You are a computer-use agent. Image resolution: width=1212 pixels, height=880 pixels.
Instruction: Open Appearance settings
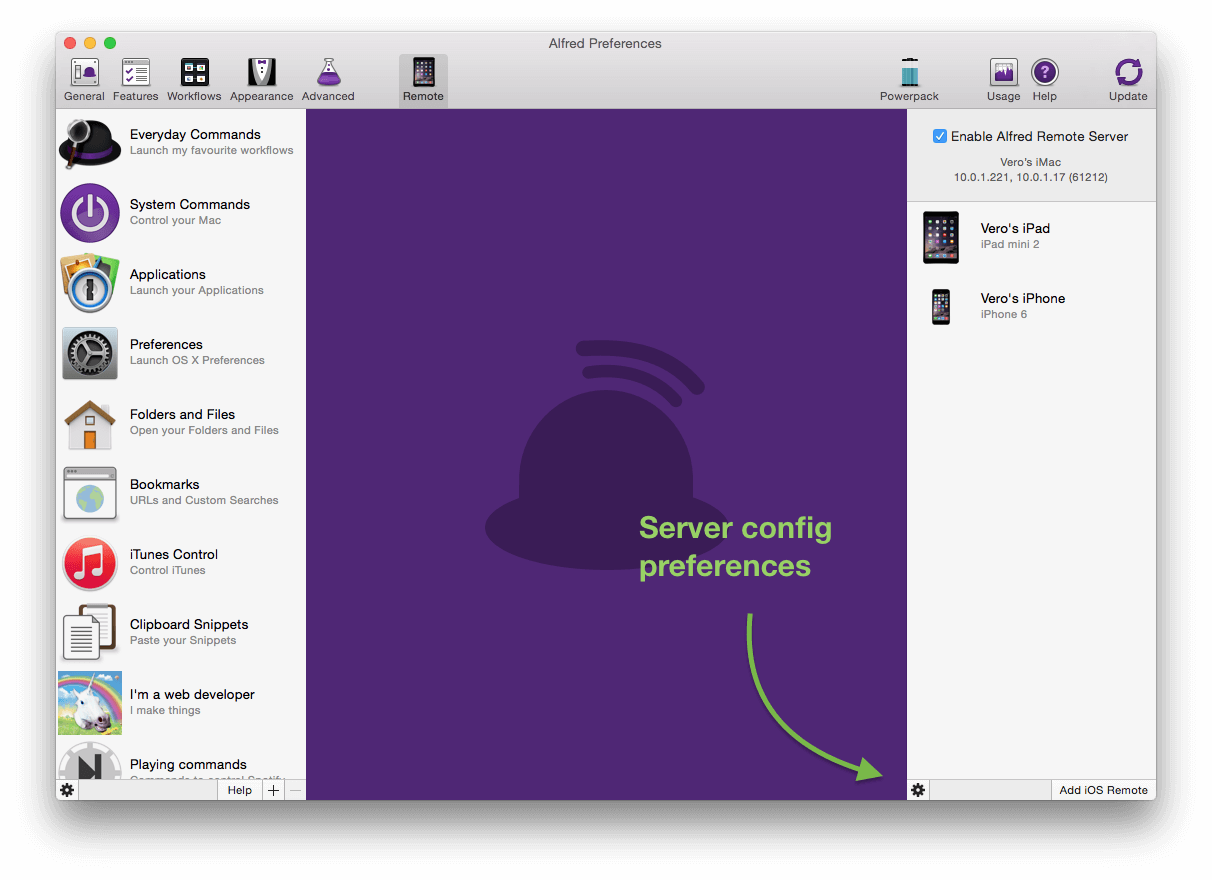(x=261, y=79)
